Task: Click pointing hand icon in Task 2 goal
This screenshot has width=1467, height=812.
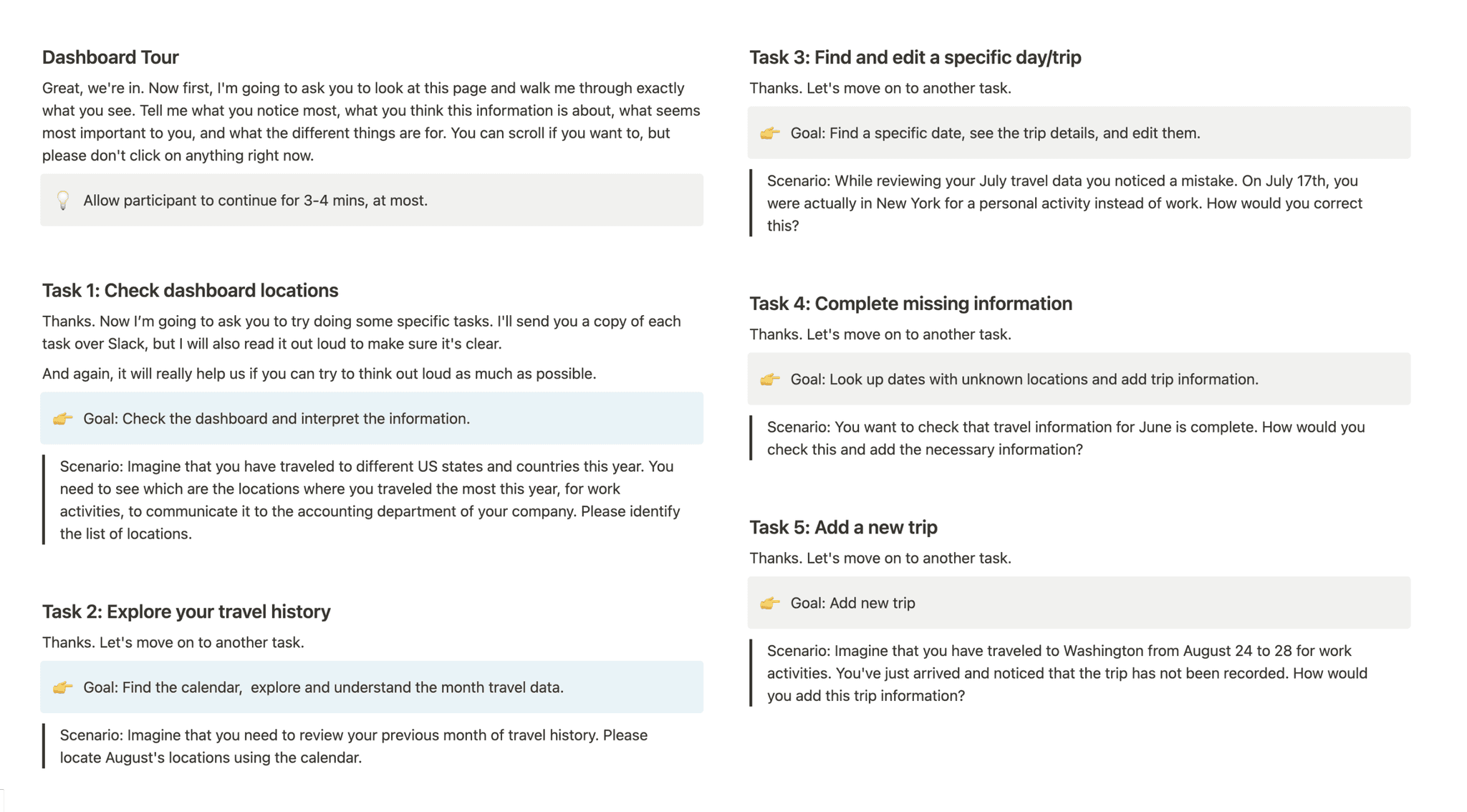Action: tap(63, 687)
